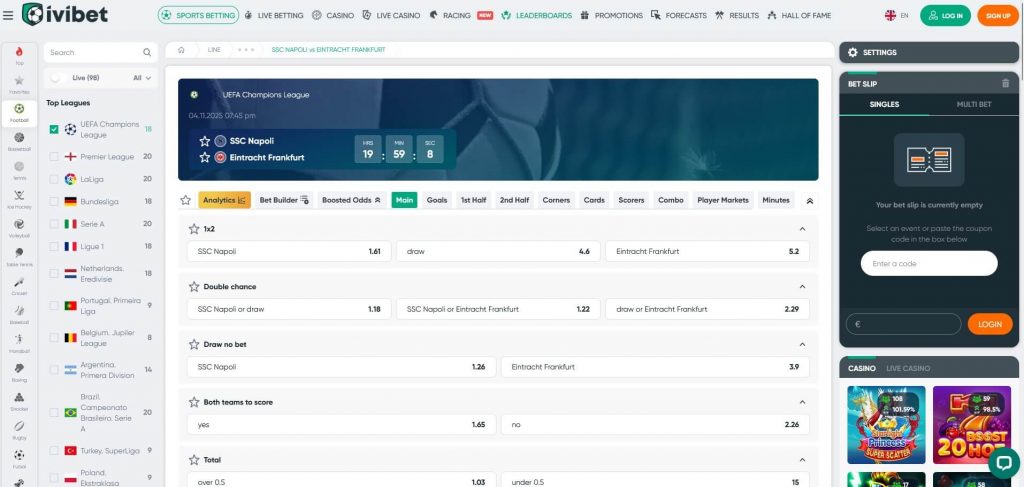The image size is (1024, 487).
Task: Select the Corners market tab
Action: [x=556, y=200]
